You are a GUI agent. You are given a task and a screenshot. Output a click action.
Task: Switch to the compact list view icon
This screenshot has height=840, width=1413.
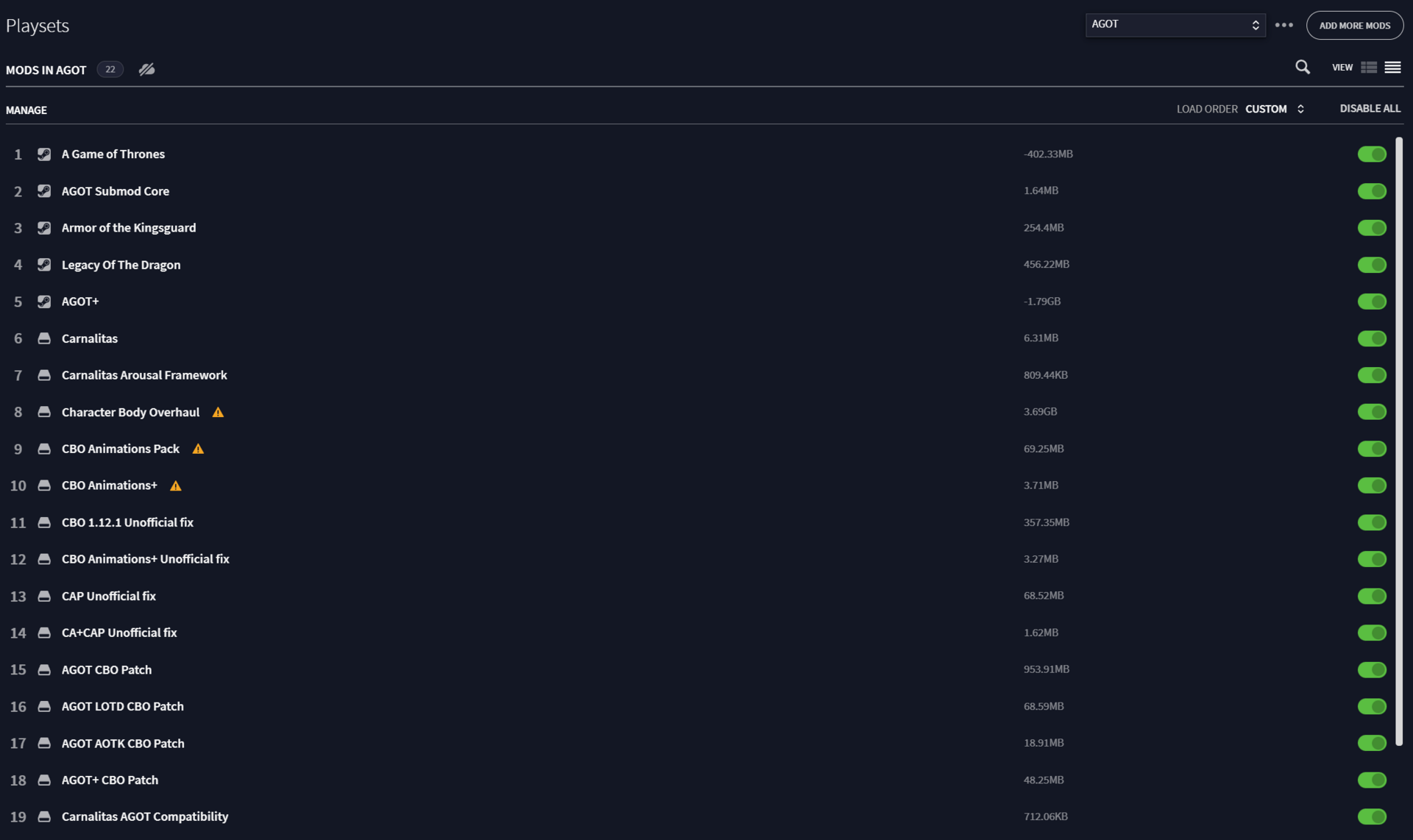(x=1392, y=68)
